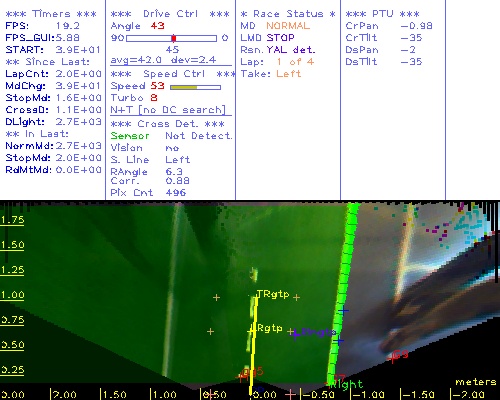
Task: Click the red marker on the Angle slider
Action: 174,38
